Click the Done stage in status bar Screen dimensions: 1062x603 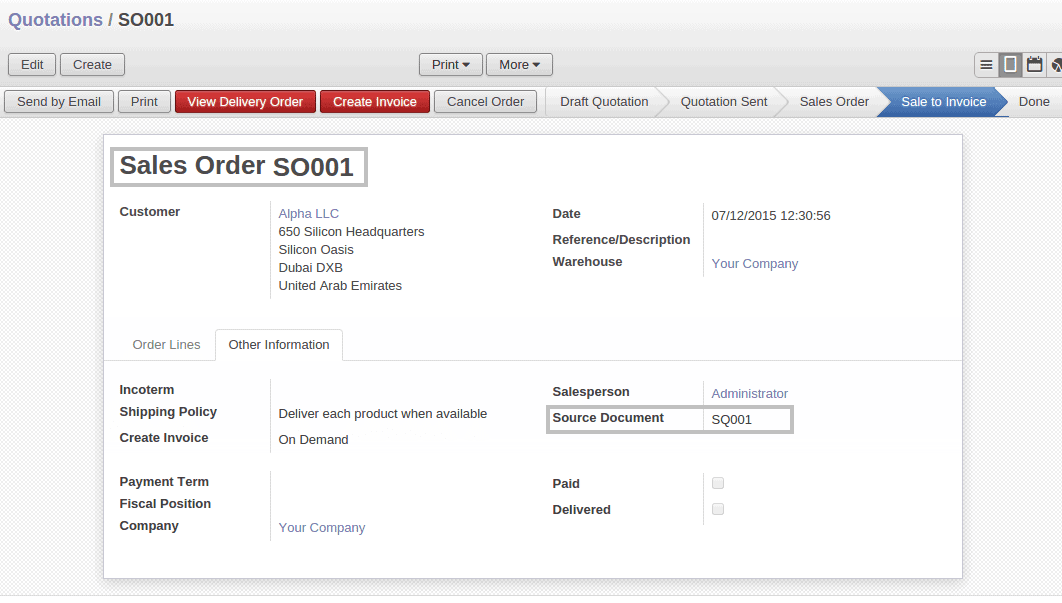click(x=1034, y=101)
